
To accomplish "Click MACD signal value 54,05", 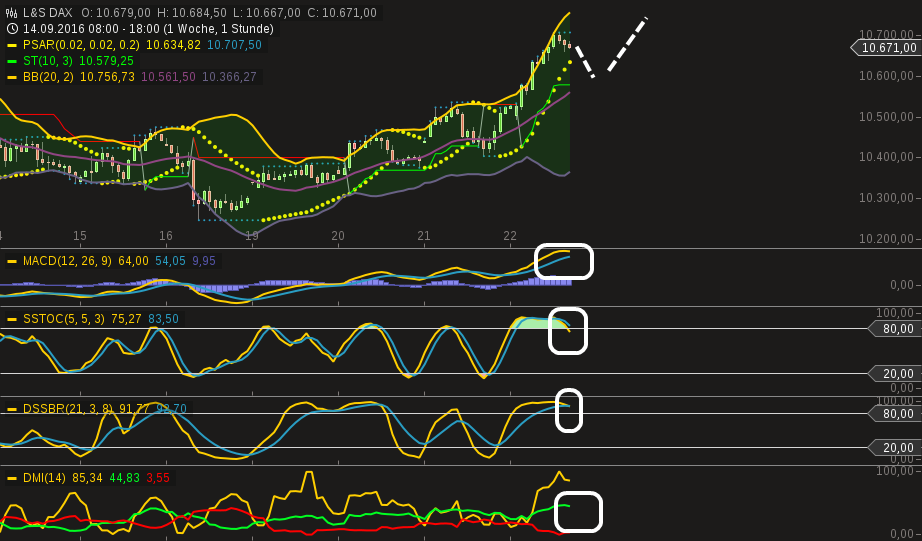I will [171, 261].
